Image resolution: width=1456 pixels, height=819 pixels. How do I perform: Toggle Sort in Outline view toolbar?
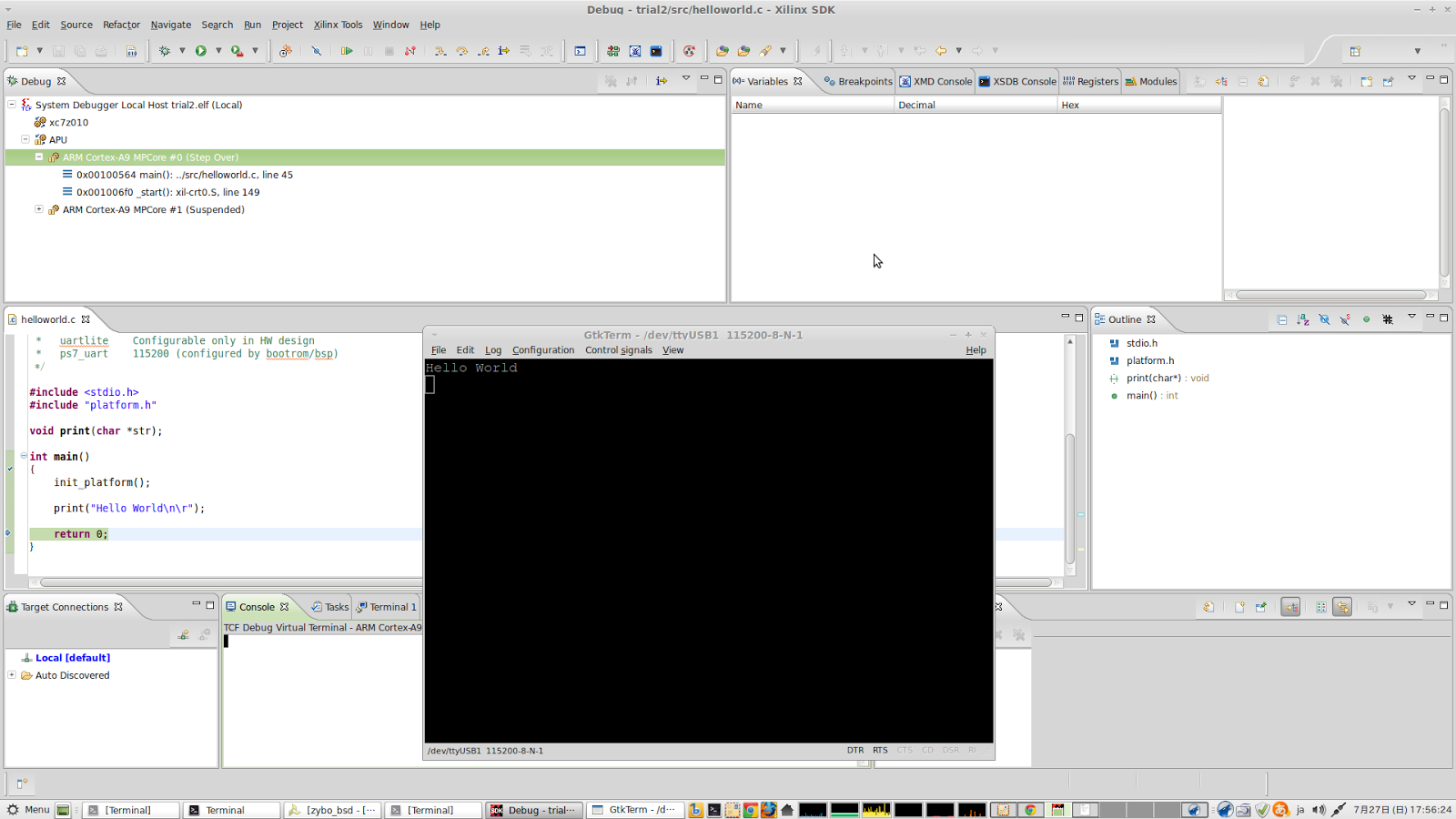(1303, 319)
